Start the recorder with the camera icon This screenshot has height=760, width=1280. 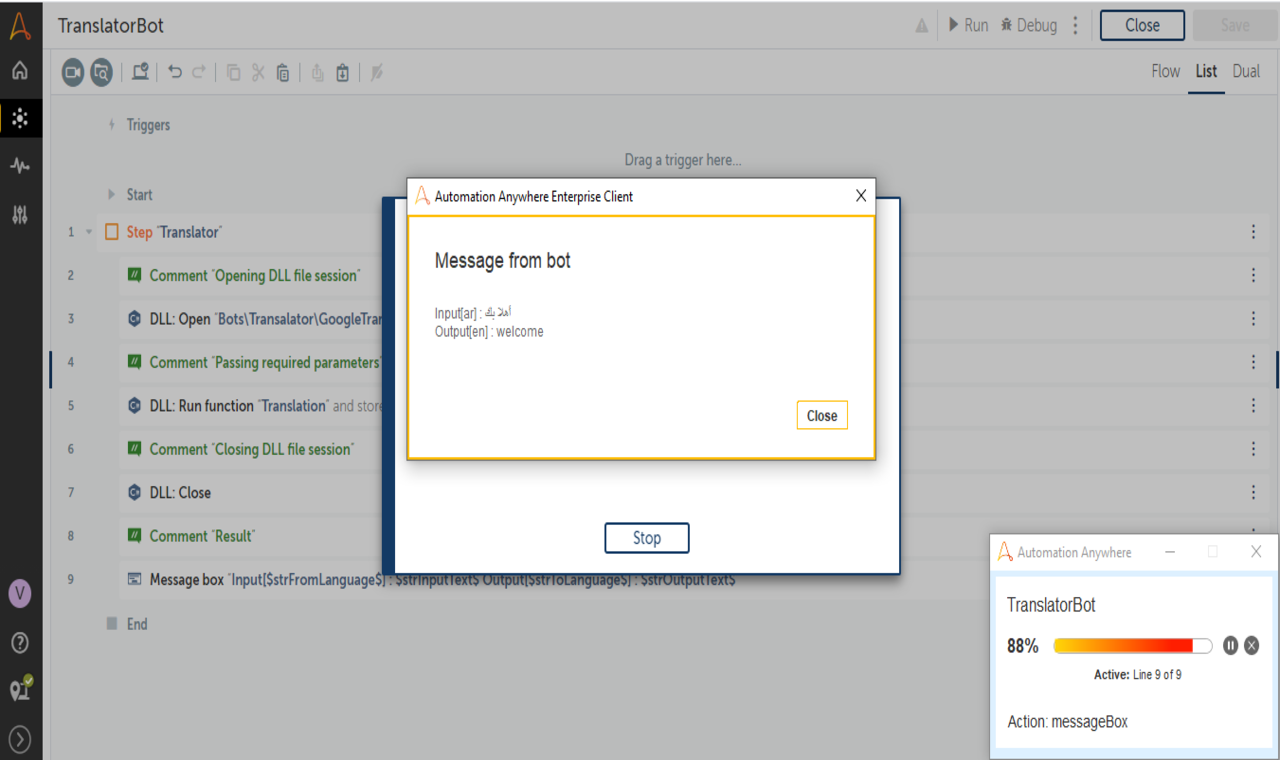pos(73,72)
